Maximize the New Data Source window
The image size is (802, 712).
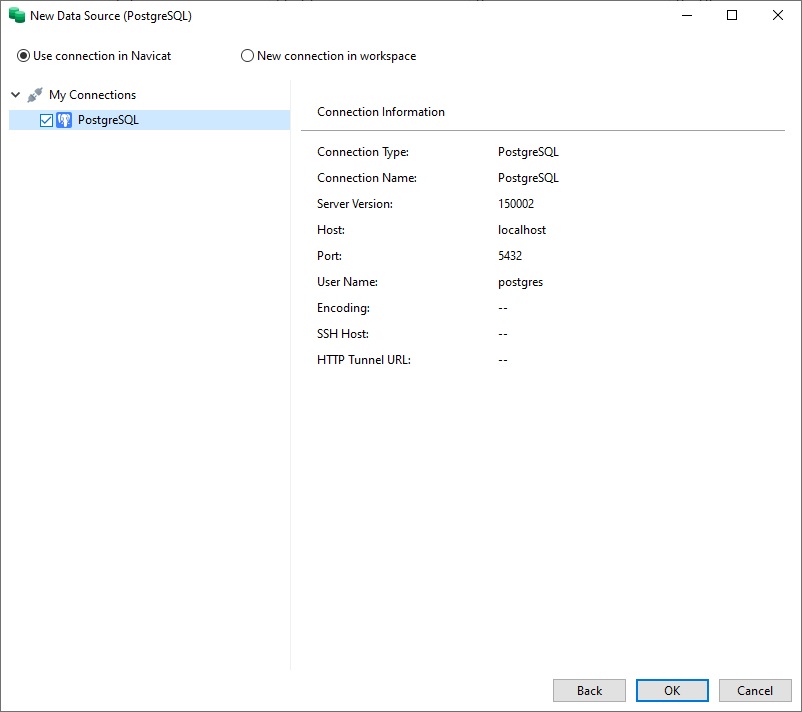tap(732, 15)
